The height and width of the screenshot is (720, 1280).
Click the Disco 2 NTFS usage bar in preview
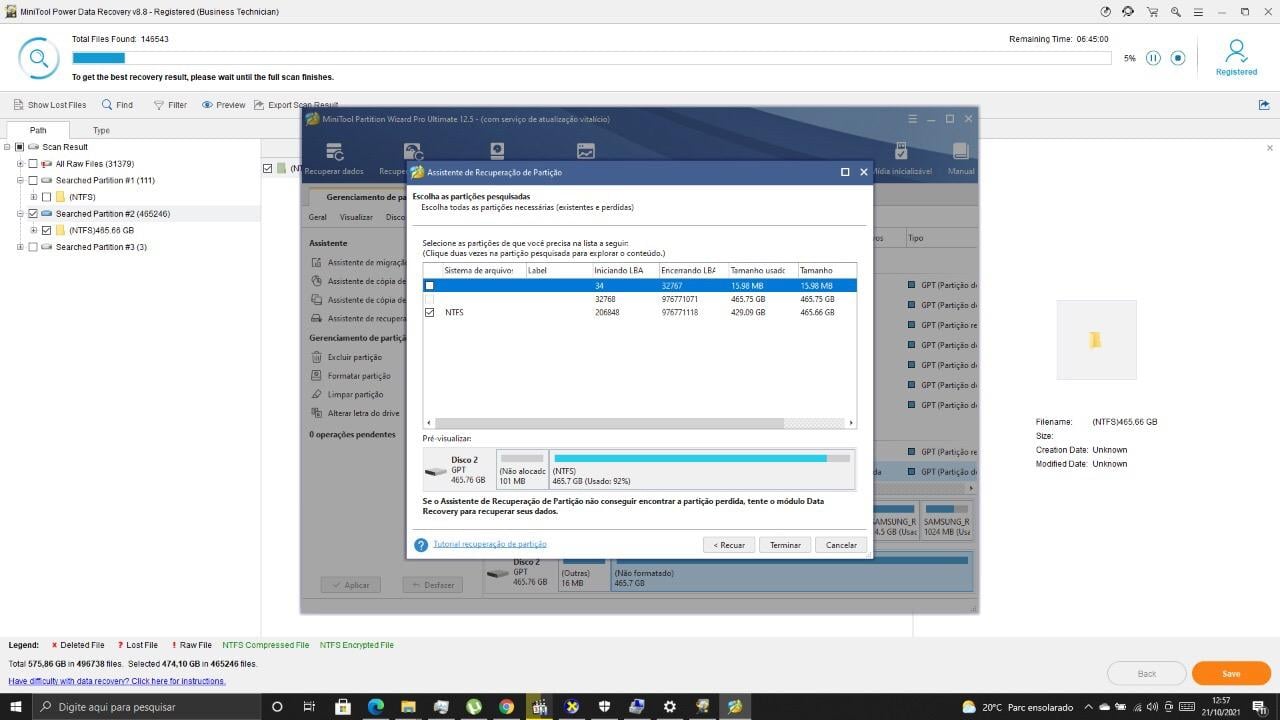coord(702,458)
